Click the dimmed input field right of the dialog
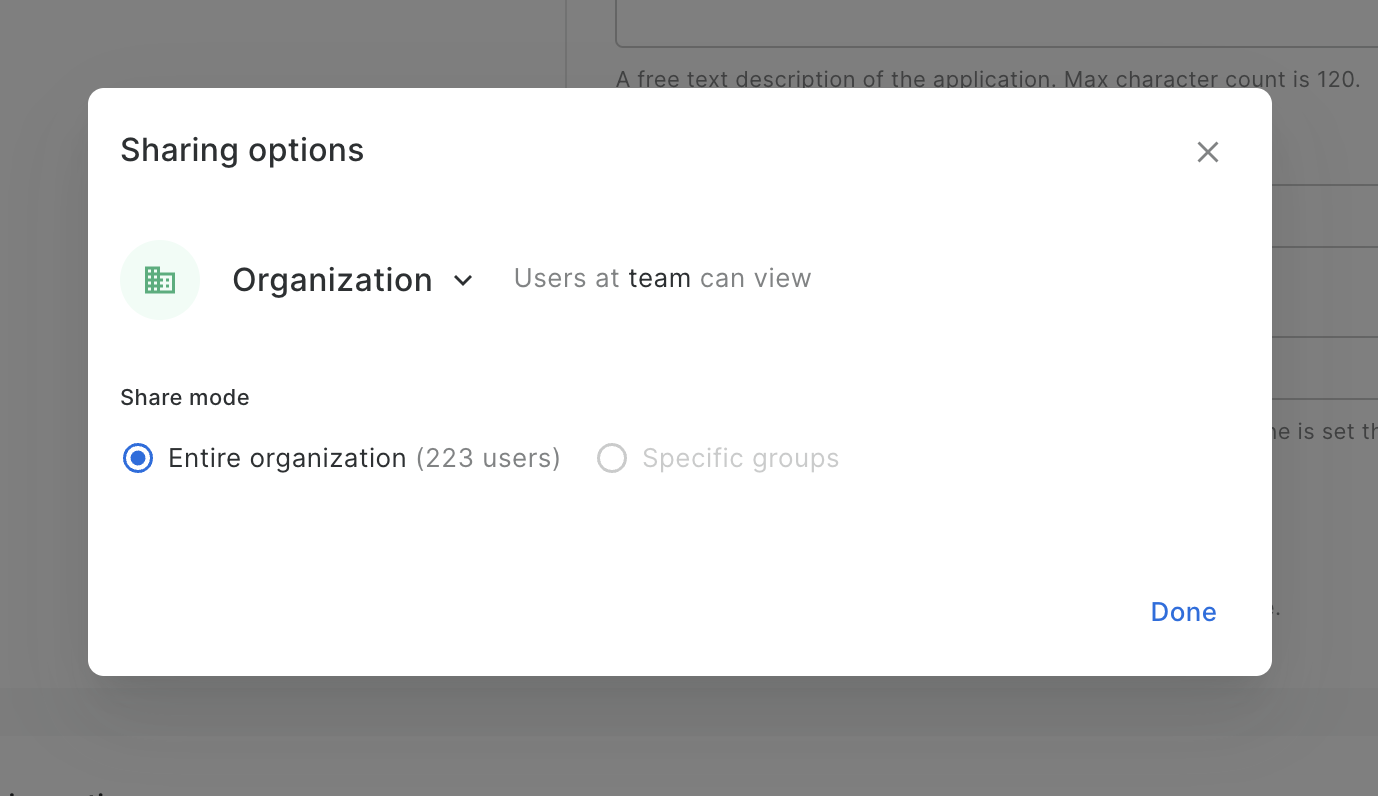The image size is (1378, 796). 1325,292
